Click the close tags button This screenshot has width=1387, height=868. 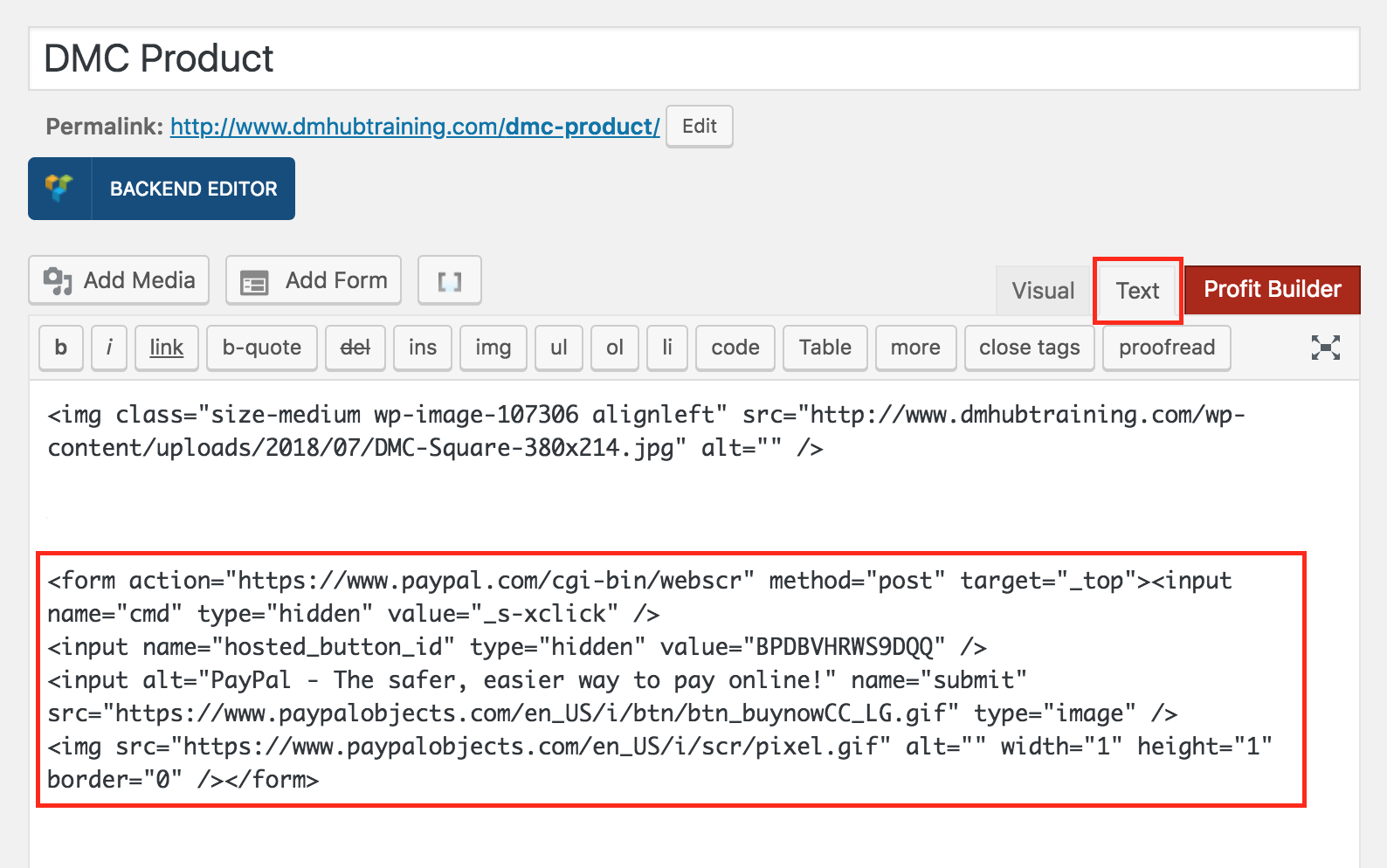[x=1030, y=348]
